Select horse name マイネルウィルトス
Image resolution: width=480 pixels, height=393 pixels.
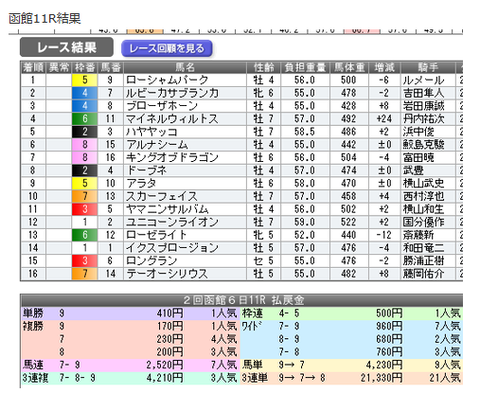click(172, 119)
